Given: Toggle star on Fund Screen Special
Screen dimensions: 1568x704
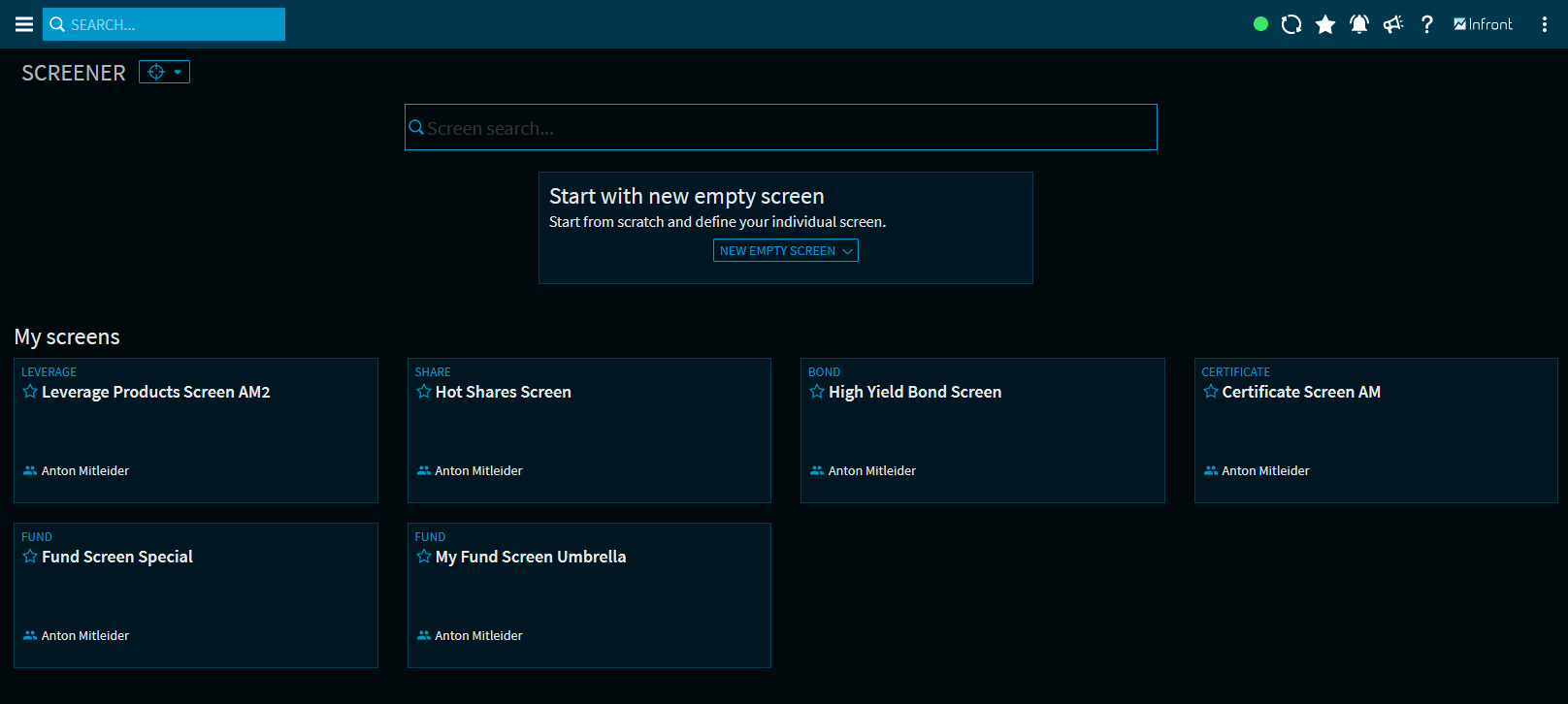Looking at the screenshot, I should [x=30, y=557].
